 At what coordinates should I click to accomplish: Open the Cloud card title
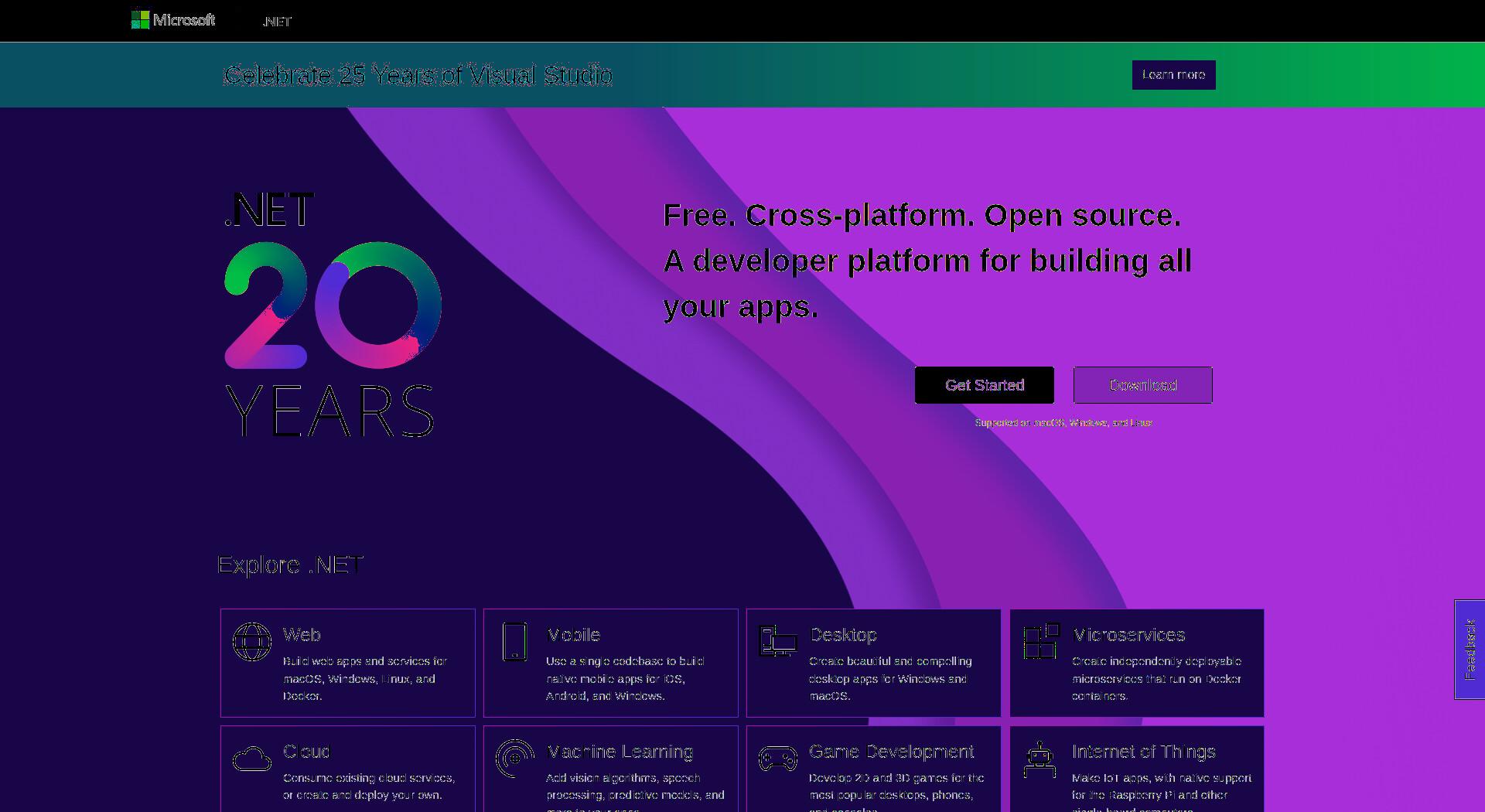306,752
